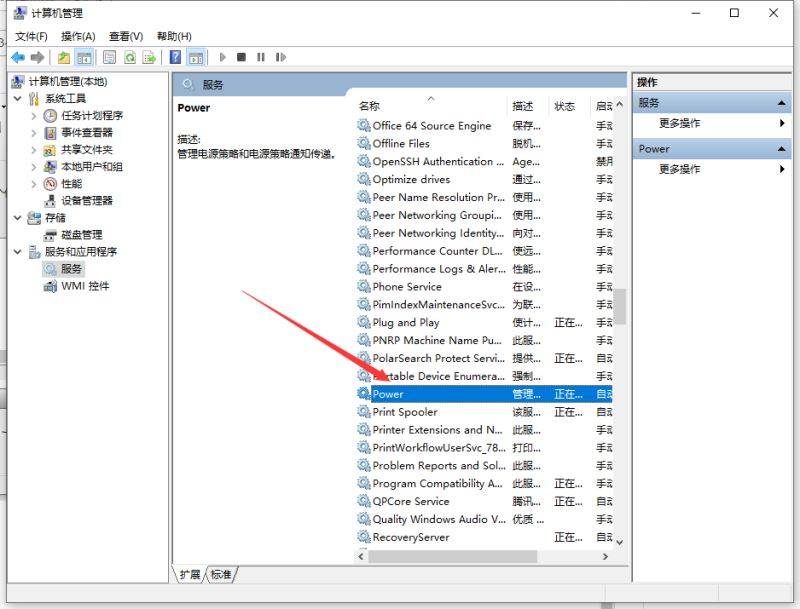800x609 pixels.
Task: Toggle the Show/Hide Console Tree icon
Action: [84, 57]
